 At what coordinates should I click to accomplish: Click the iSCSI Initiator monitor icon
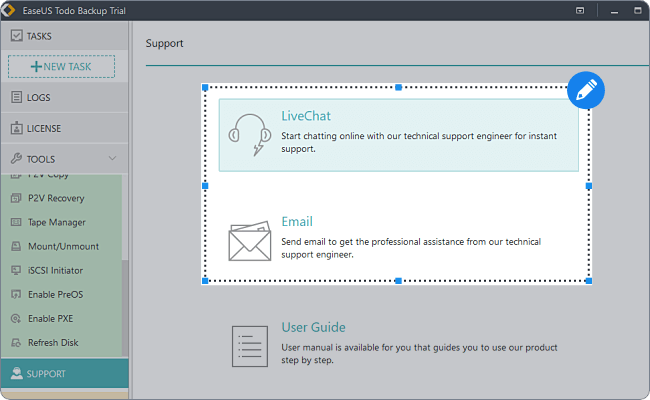click(x=16, y=270)
